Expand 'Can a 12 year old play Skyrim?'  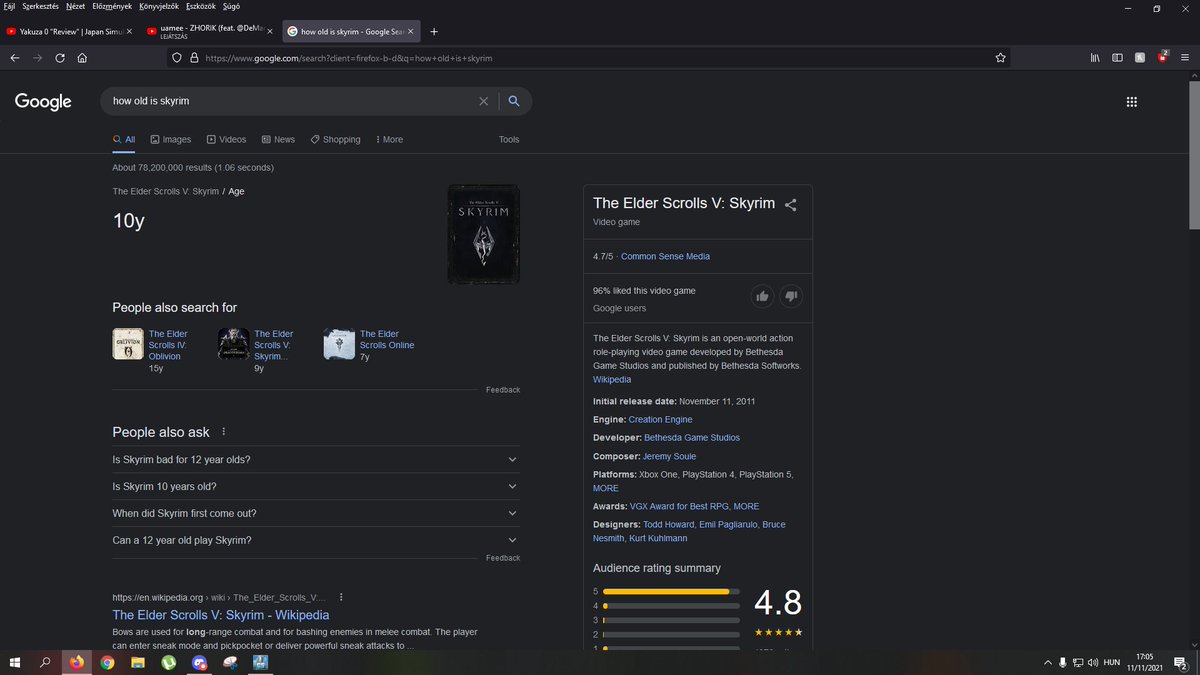(316, 540)
